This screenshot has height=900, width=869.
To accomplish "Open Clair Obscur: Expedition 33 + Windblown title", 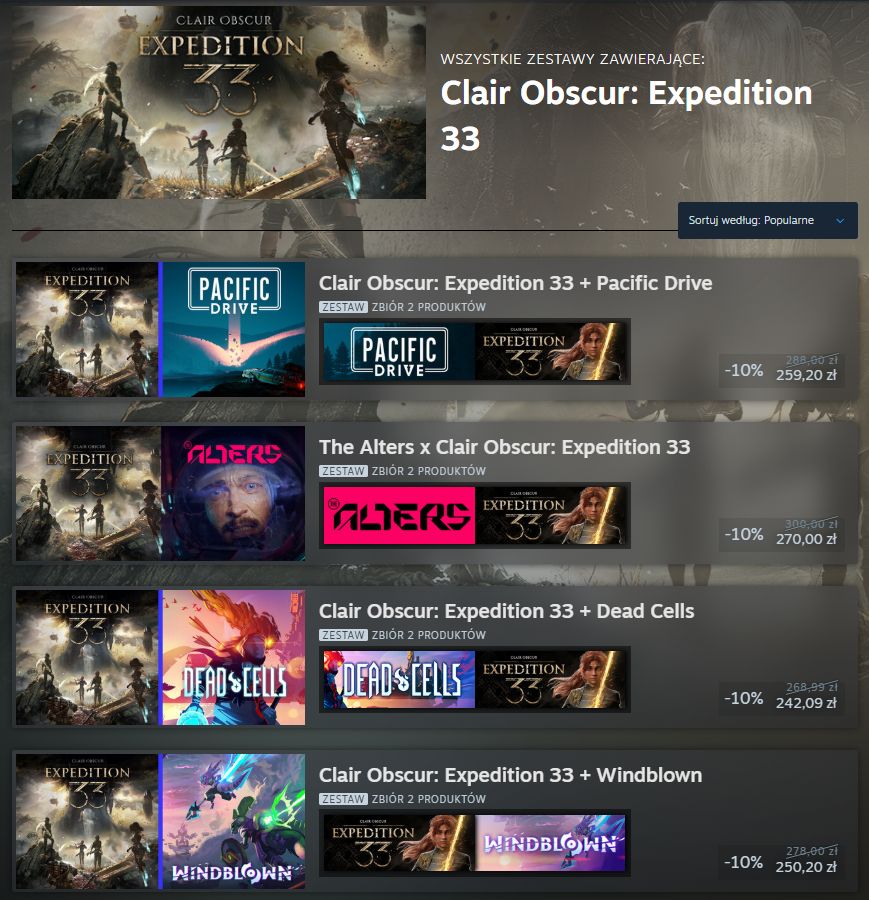I will point(510,775).
